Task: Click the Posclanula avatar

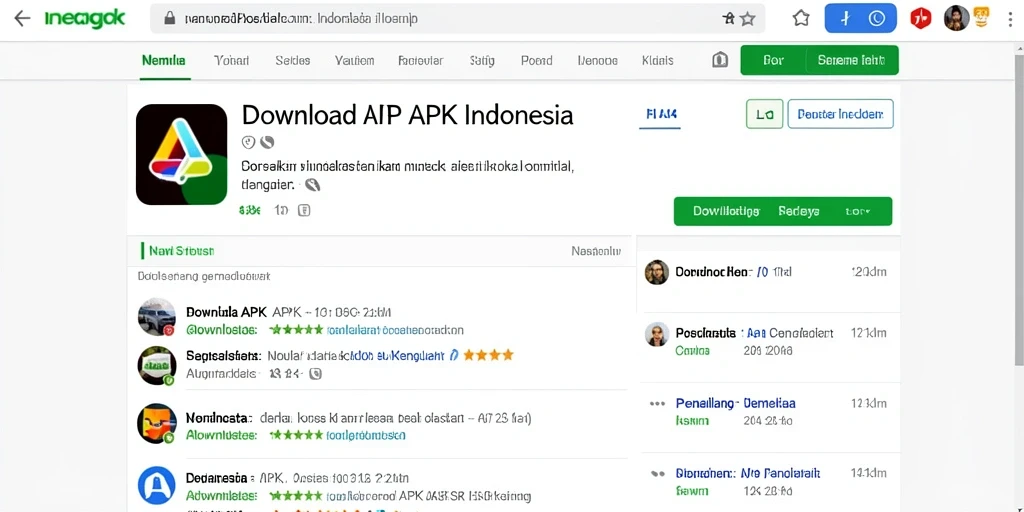Action: coord(656,334)
